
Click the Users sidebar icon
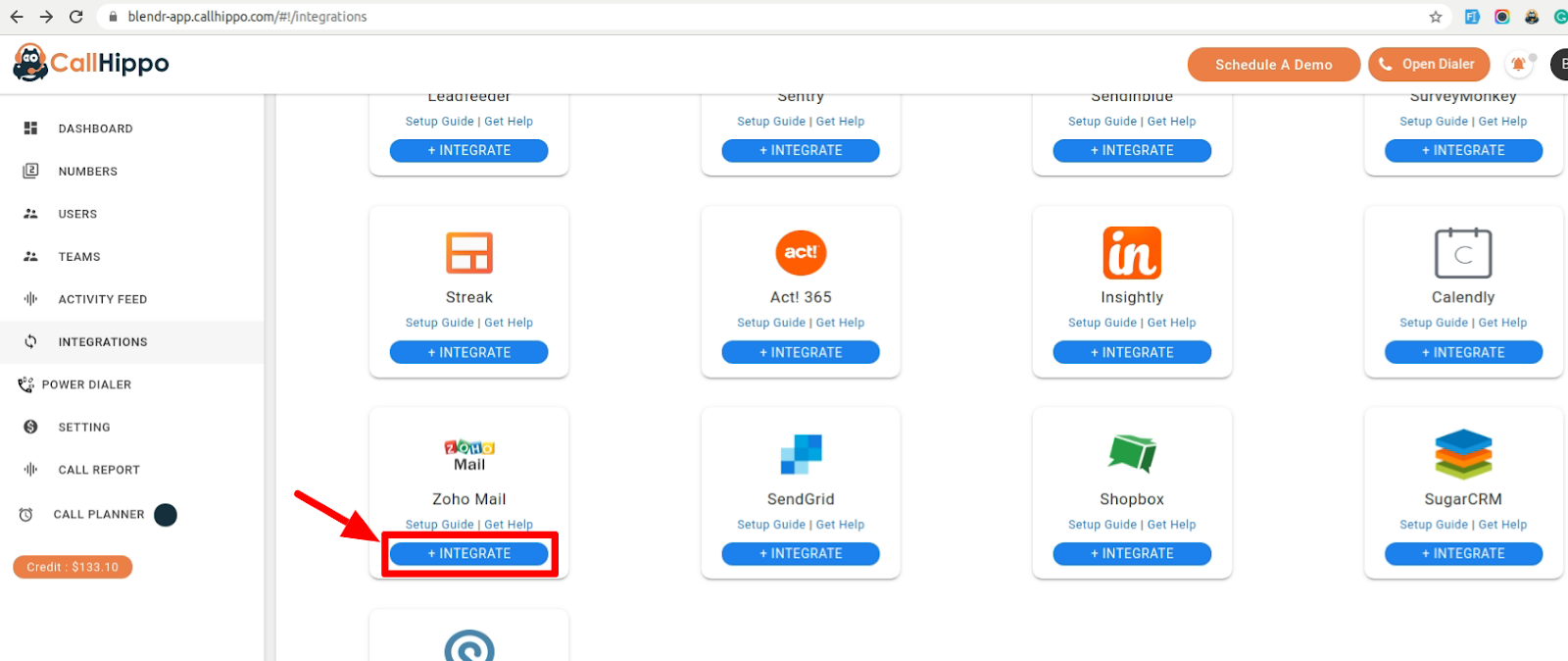pyautogui.click(x=30, y=214)
